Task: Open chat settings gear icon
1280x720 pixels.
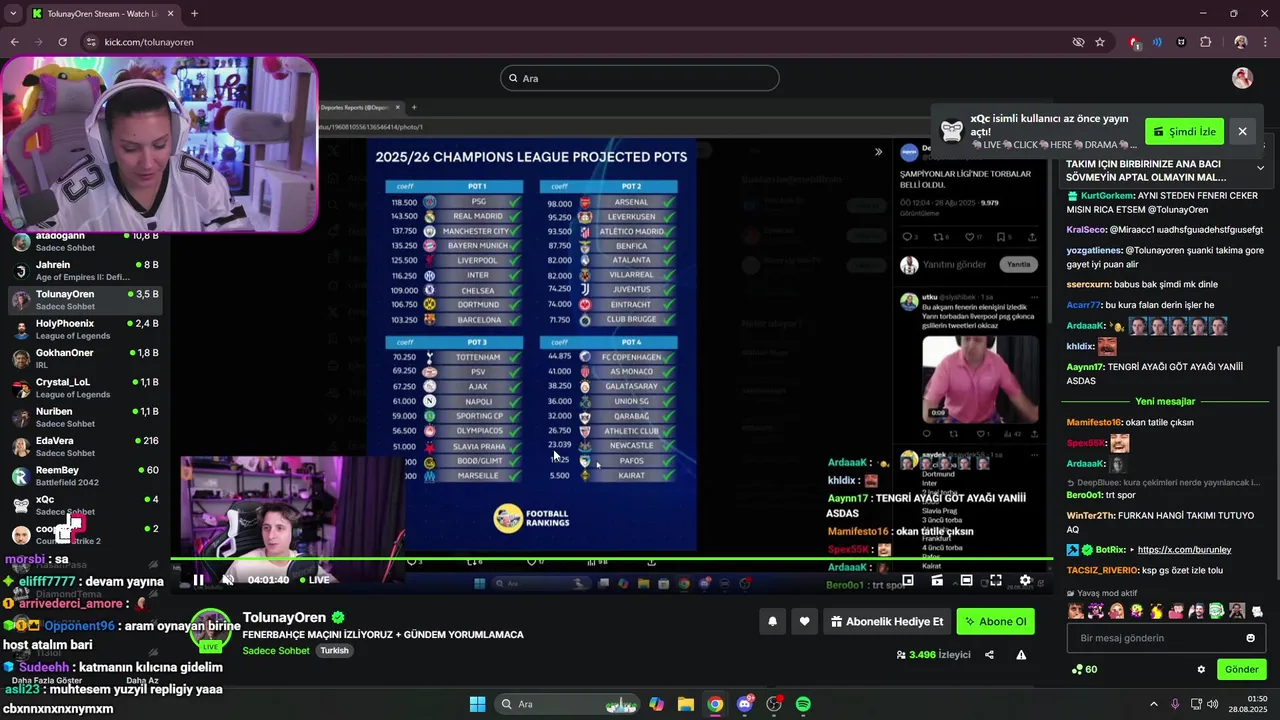Action: click(1201, 669)
